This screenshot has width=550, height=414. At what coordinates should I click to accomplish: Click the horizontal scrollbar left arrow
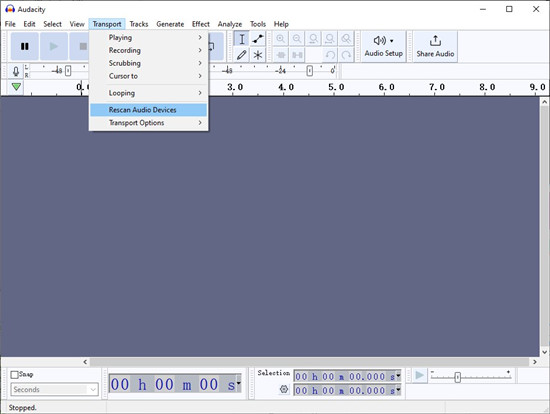coord(85,362)
